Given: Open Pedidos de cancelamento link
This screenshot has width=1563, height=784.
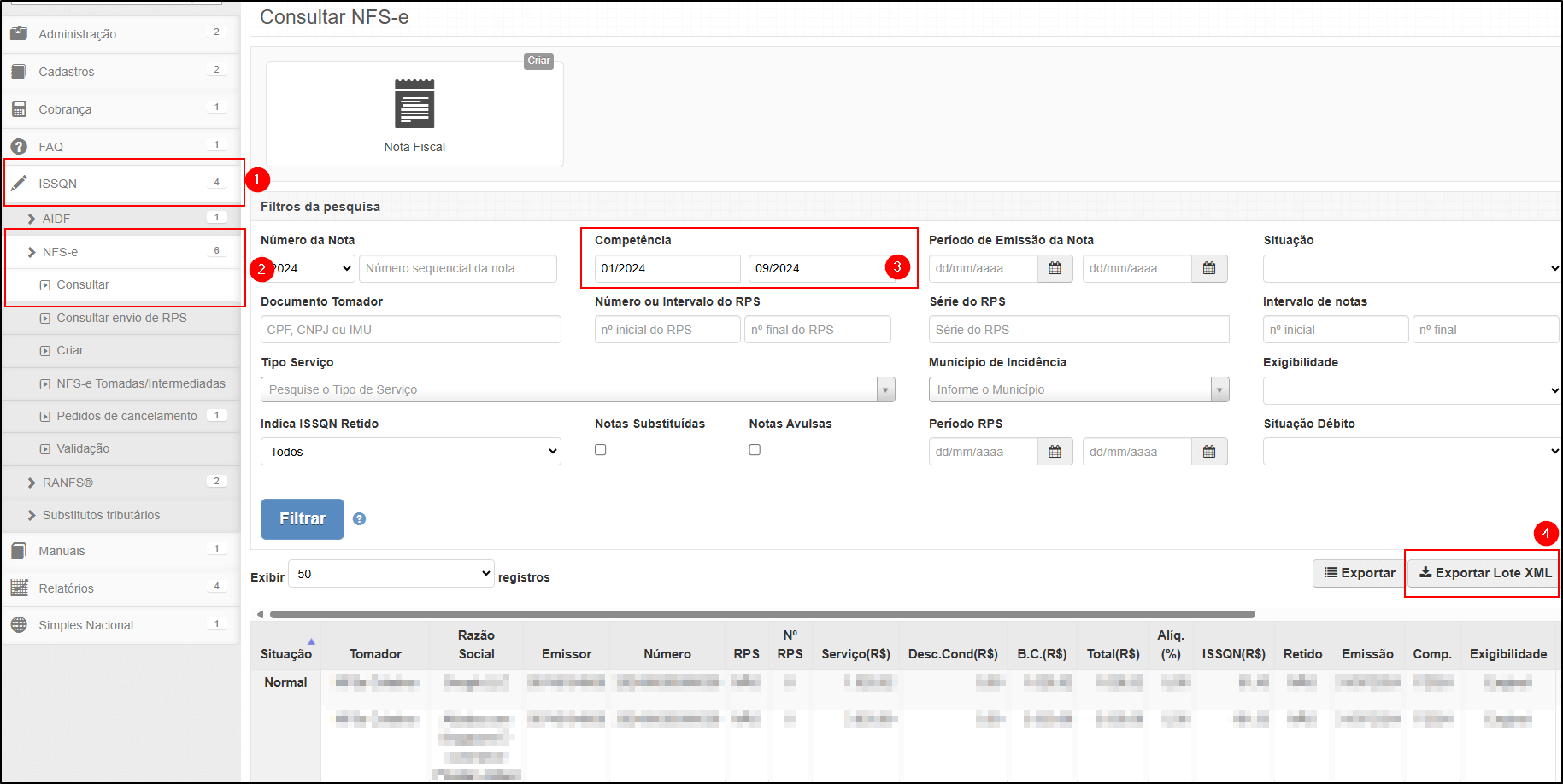Looking at the screenshot, I should 126,416.
